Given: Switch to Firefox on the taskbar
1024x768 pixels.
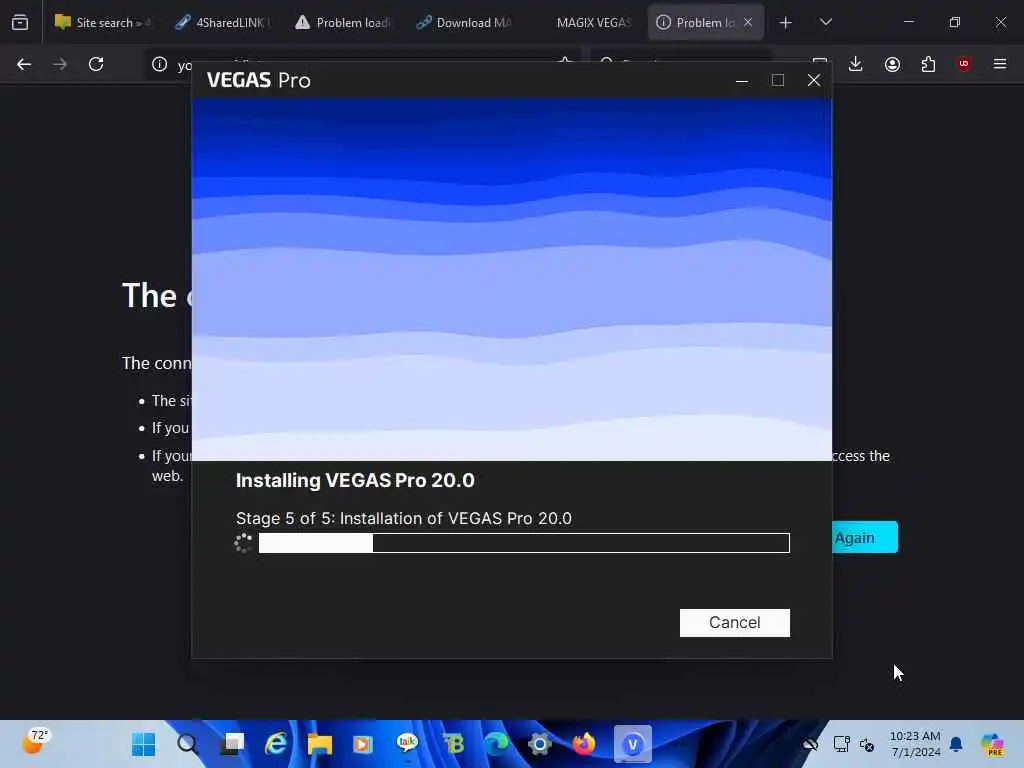Looking at the screenshot, I should [584, 744].
